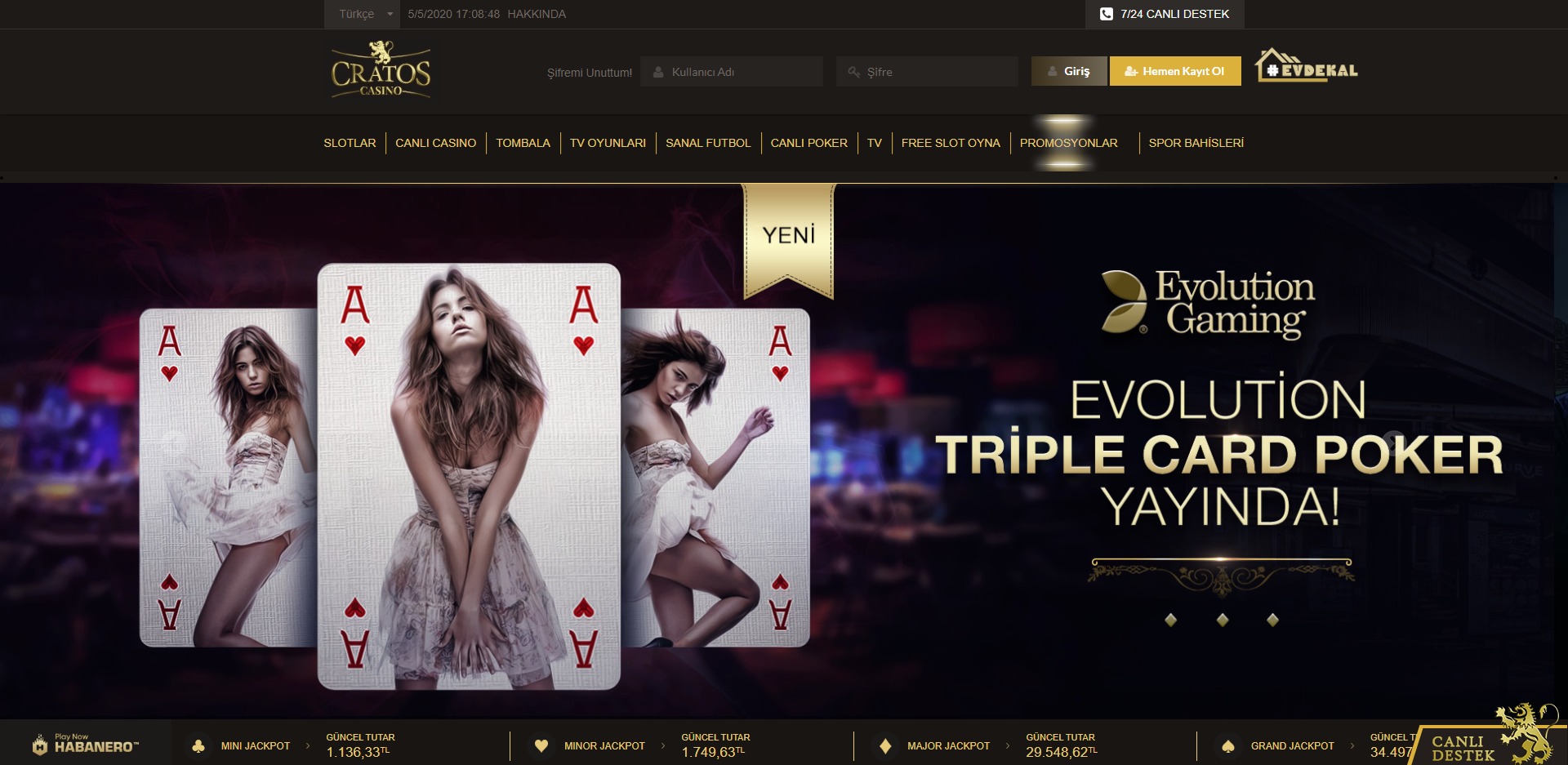
Task: Click the Mini Jackpot club icon
Action: pos(198,746)
